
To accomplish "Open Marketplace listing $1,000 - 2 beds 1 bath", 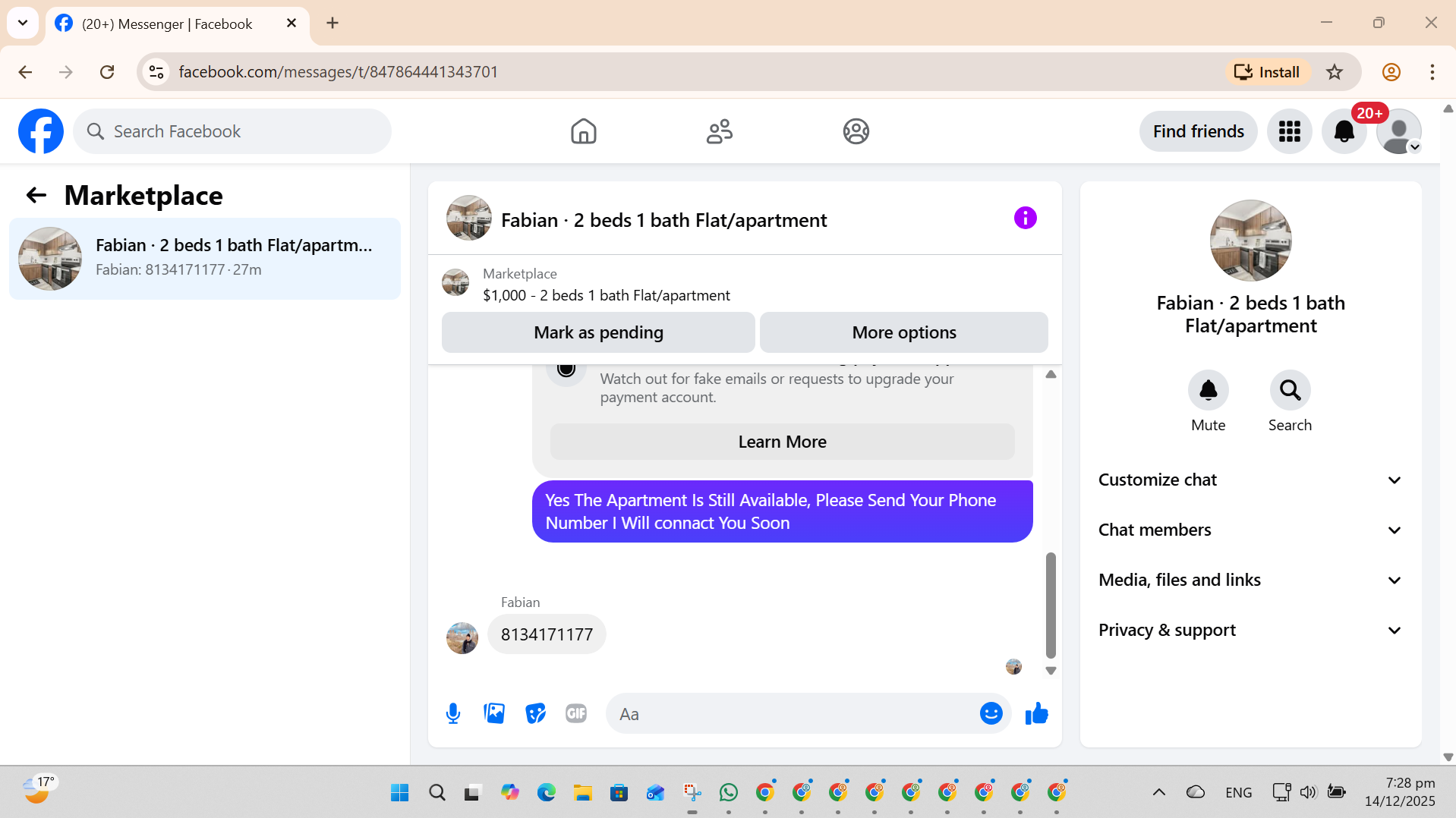I will click(606, 295).
